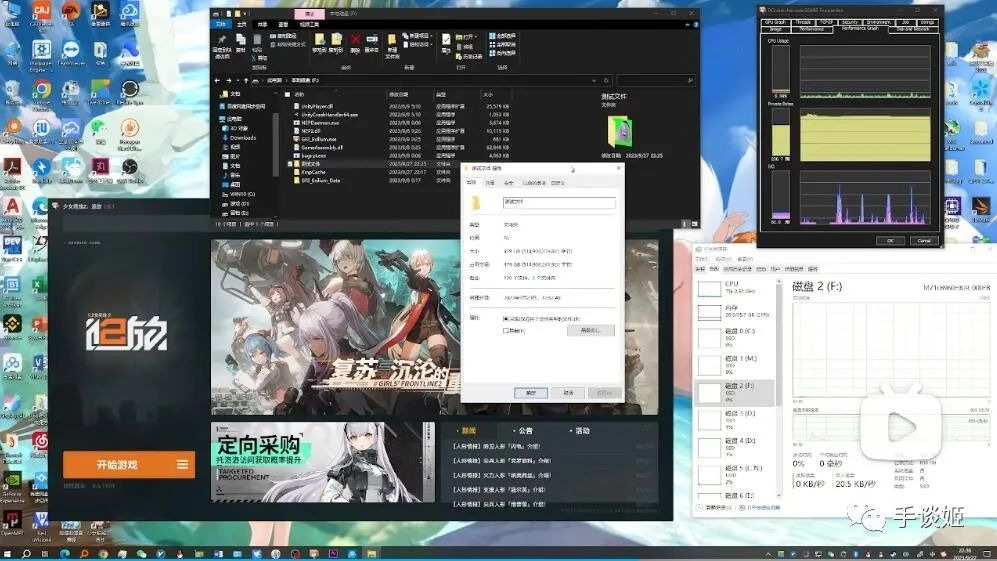The height and width of the screenshot is (561, 997).
Task: Expand the Open dropdown arrow in ribbon
Action: [x=478, y=36]
